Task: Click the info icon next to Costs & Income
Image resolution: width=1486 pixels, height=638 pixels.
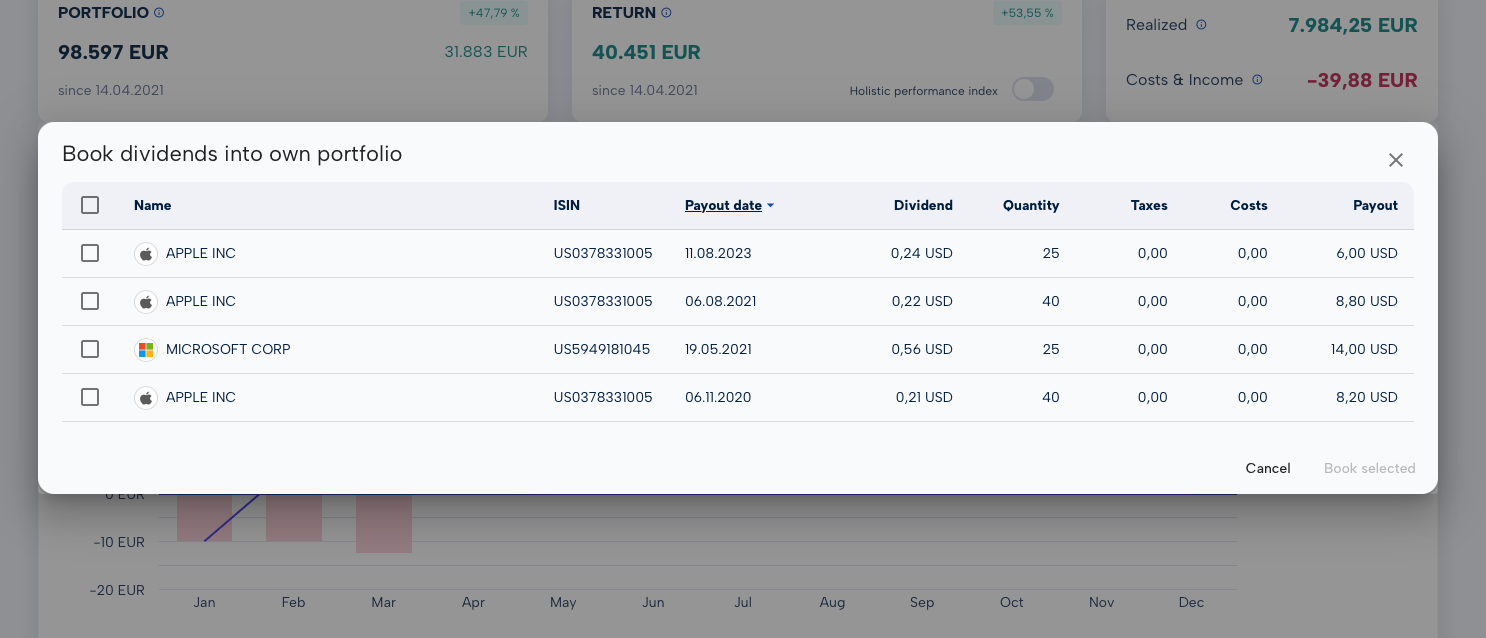Action: 1257,80
